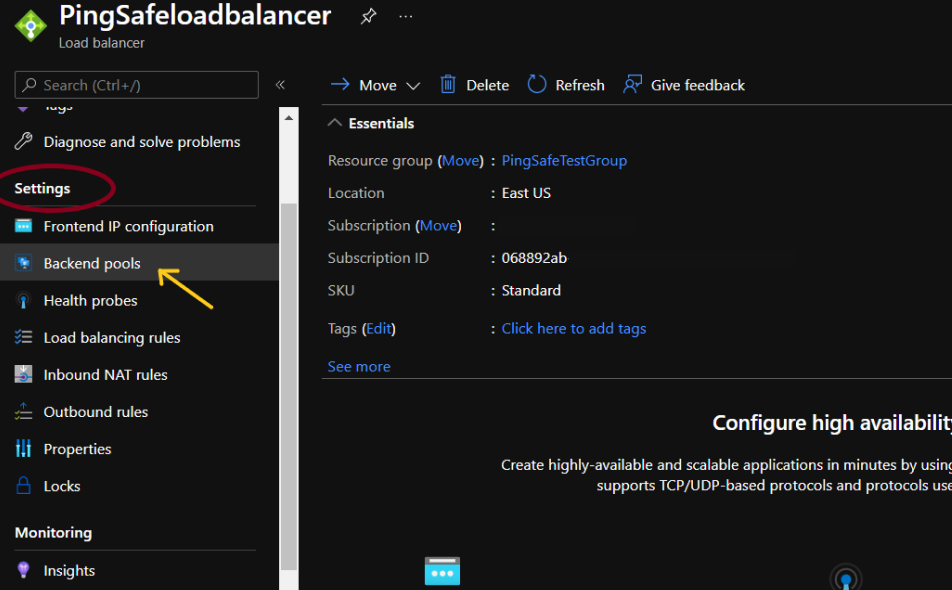The height and width of the screenshot is (590, 952).
Task: Collapse the Essentials section
Action: (x=335, y=123)
